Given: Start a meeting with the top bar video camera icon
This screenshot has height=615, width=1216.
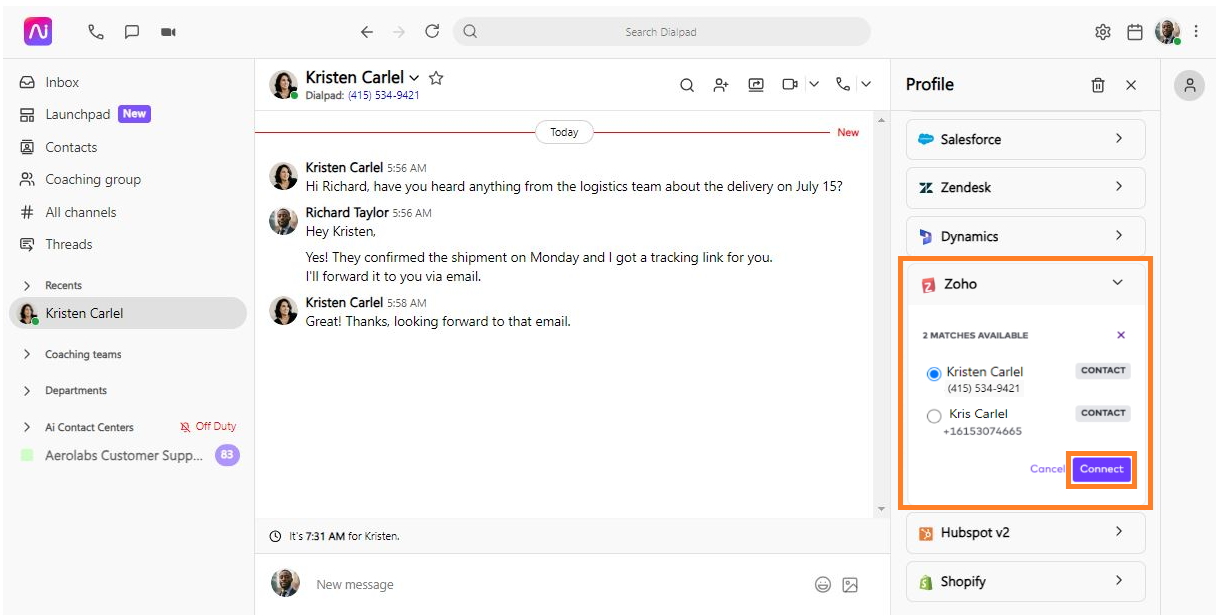Looking at the screenshot, I should tap(168, 32).
